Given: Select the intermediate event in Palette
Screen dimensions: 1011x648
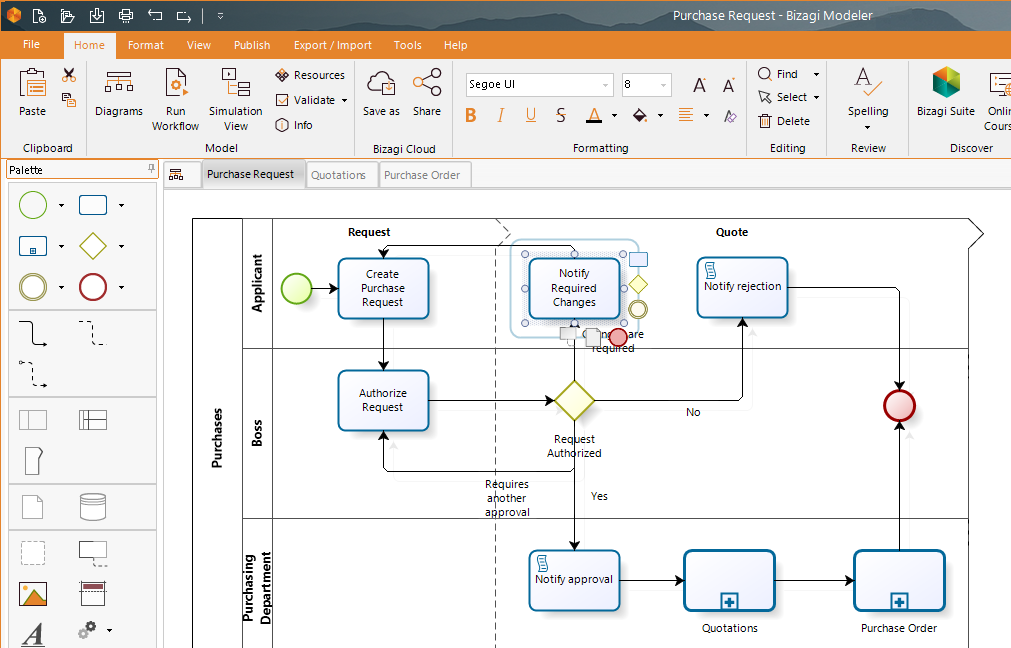Looking at the screenshot, I should 33,288.
